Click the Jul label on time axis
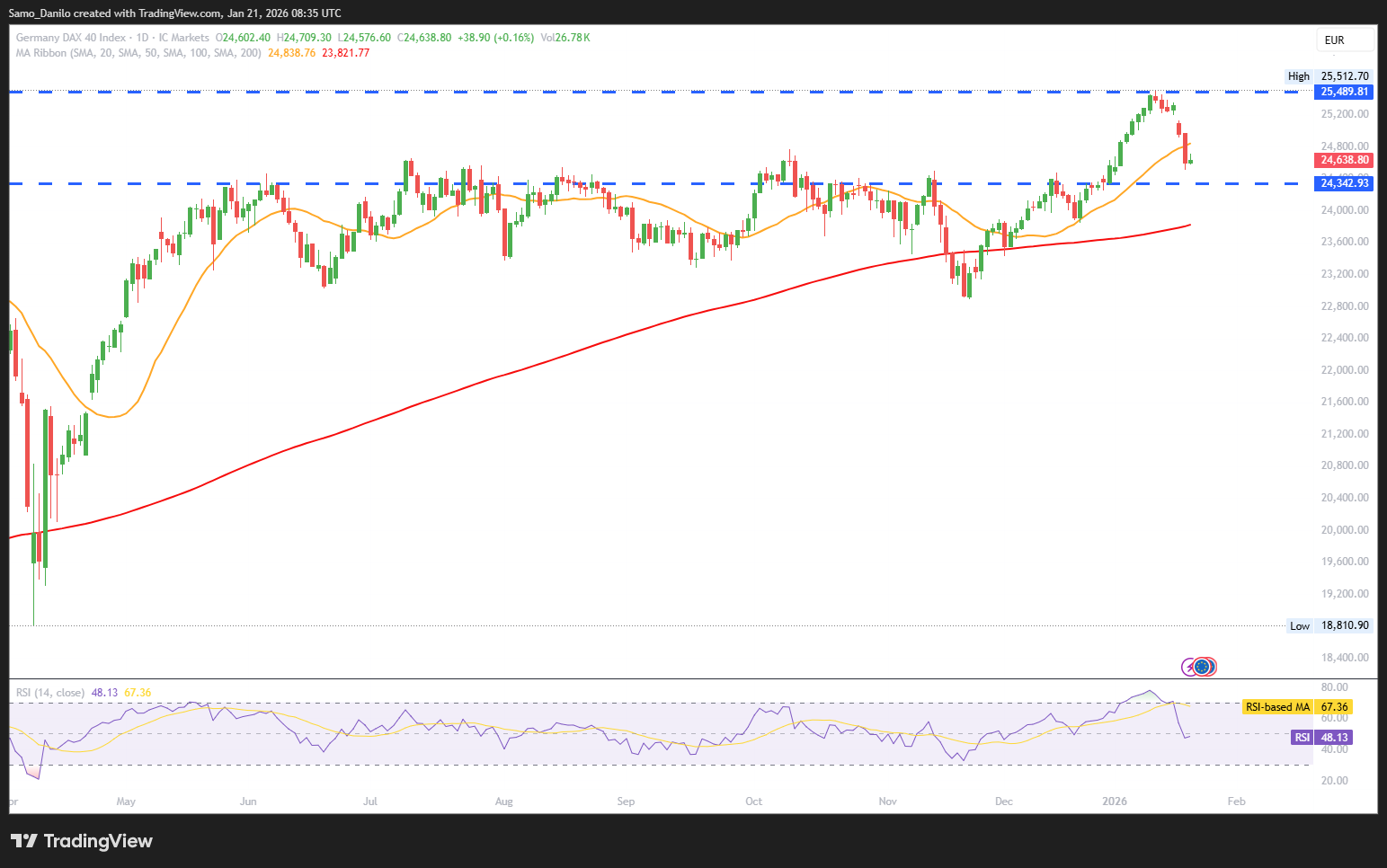The image size is (1387, 868). tap(369, 802)
